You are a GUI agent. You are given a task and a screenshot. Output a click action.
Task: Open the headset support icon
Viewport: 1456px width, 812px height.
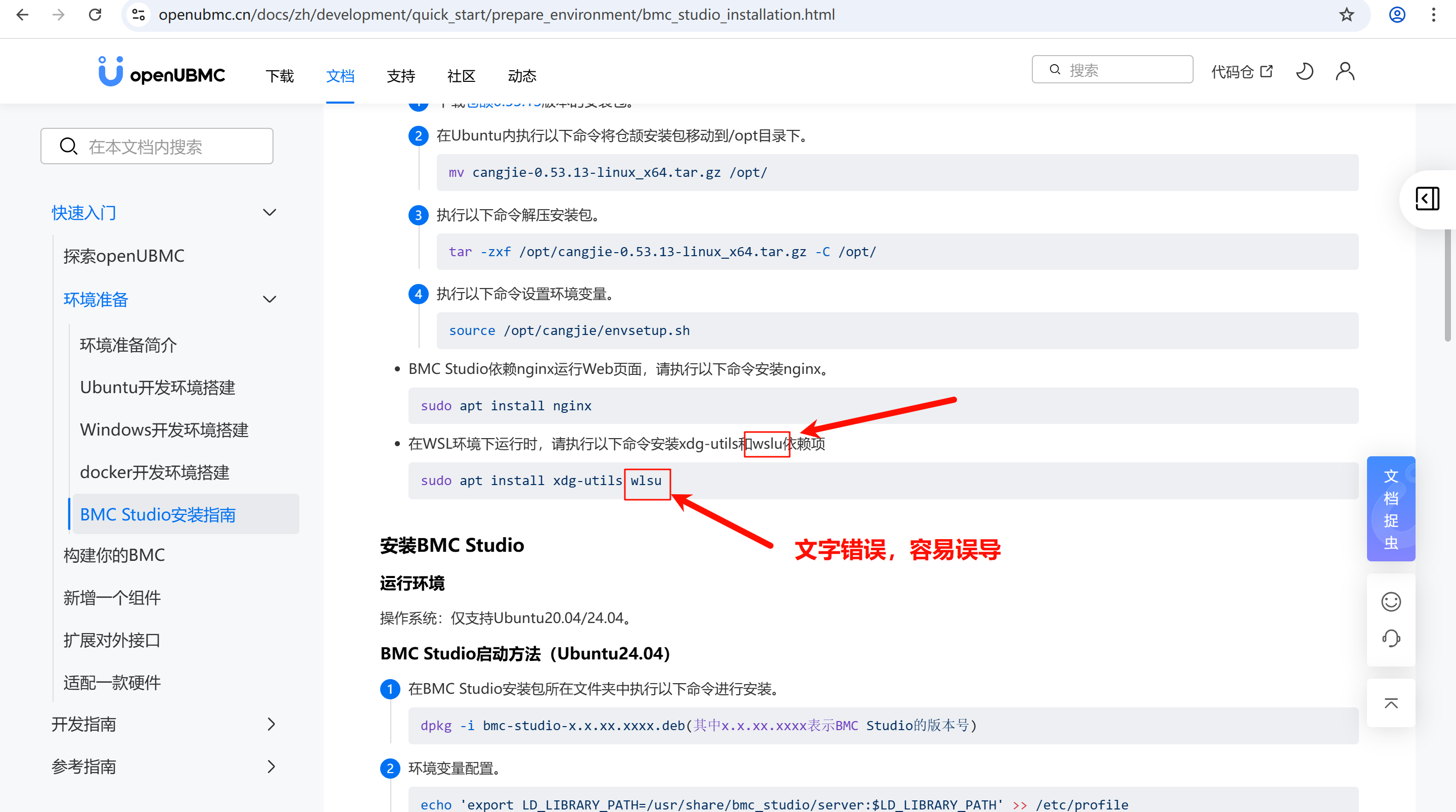[x=1391, y=639]
